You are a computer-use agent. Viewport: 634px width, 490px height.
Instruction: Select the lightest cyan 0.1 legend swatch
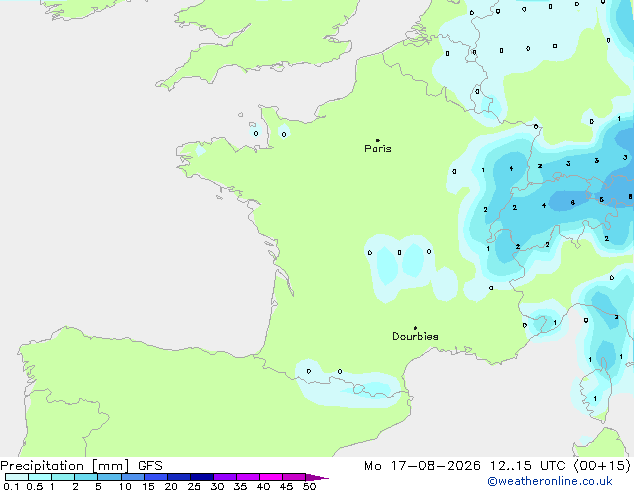[17, 477]
